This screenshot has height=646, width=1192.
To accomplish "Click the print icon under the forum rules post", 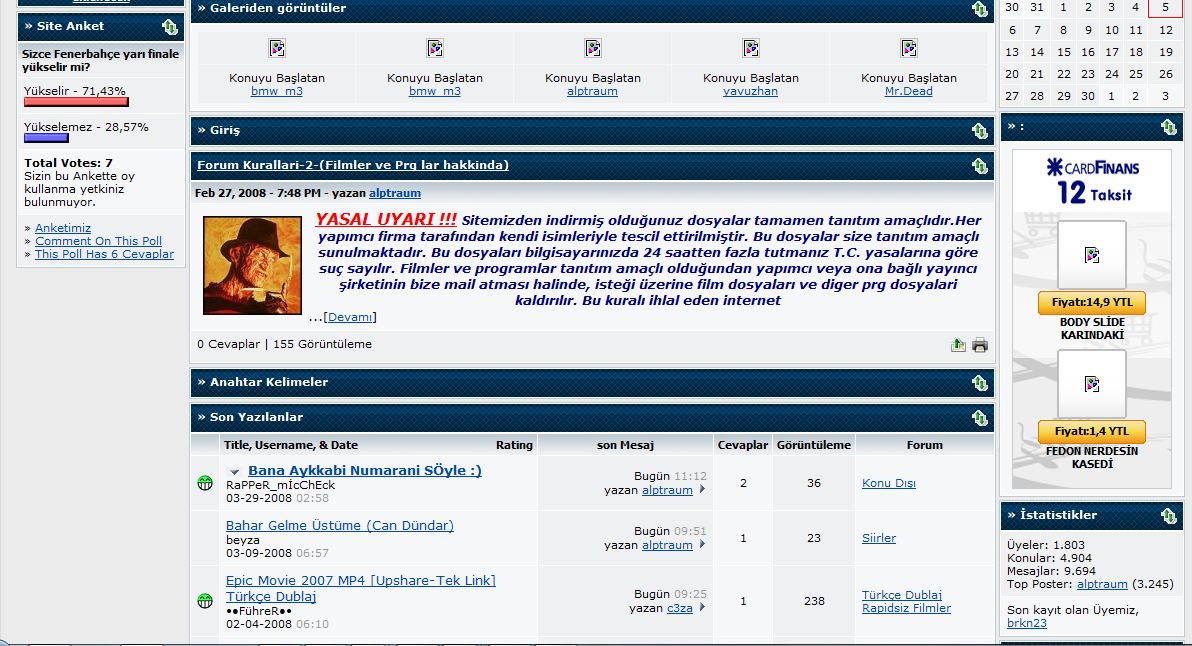I will (x=980, y=345).
